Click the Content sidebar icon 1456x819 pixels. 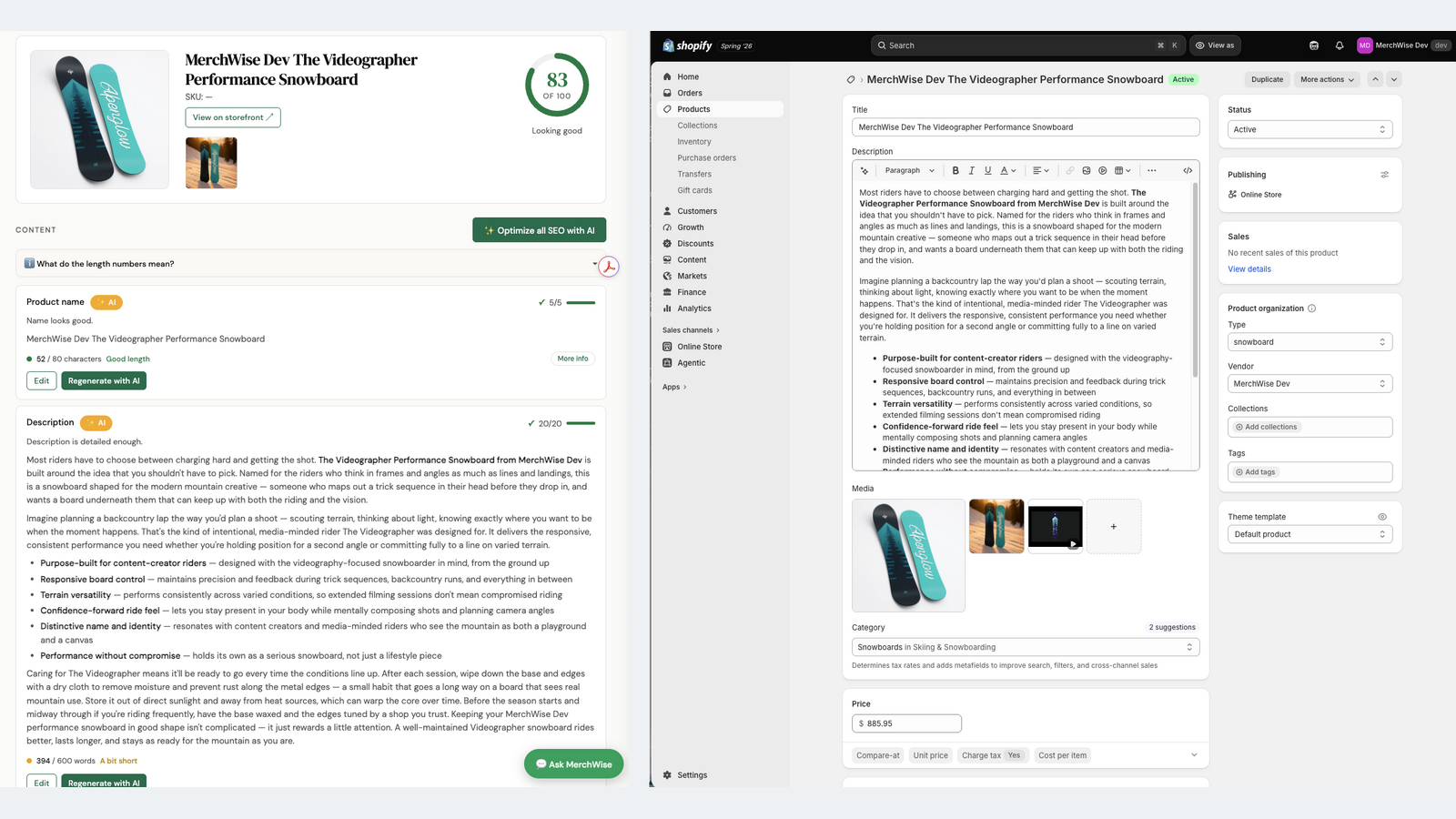(x=667, y=260)
